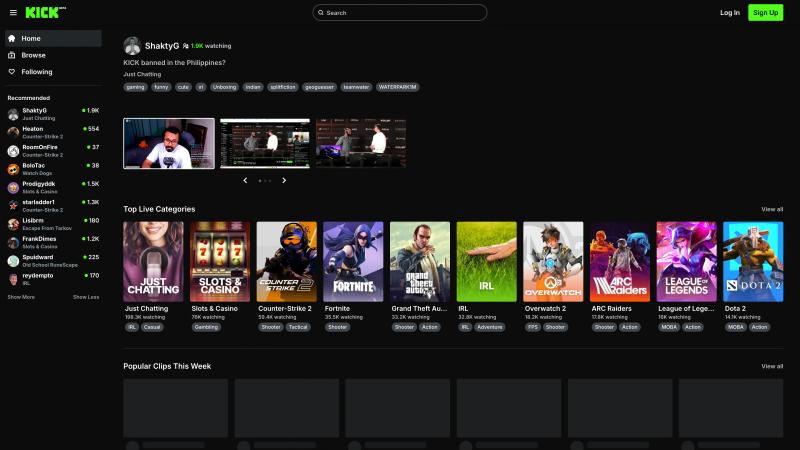Click the Tactical tag under Counter-Strike 2
800x450 pixels.
pos(297,327)
